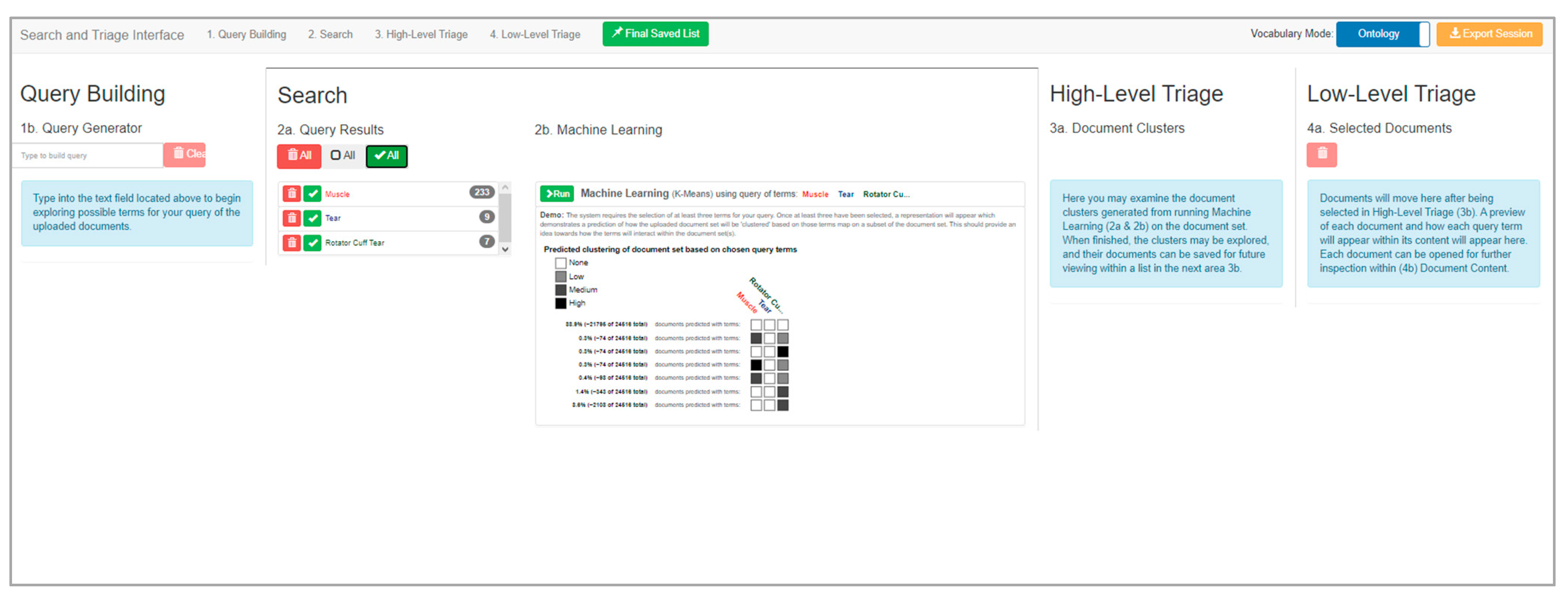Delete the Rotator Cuff Tear term
The image size is (1568, 598).
click(292, 243)
